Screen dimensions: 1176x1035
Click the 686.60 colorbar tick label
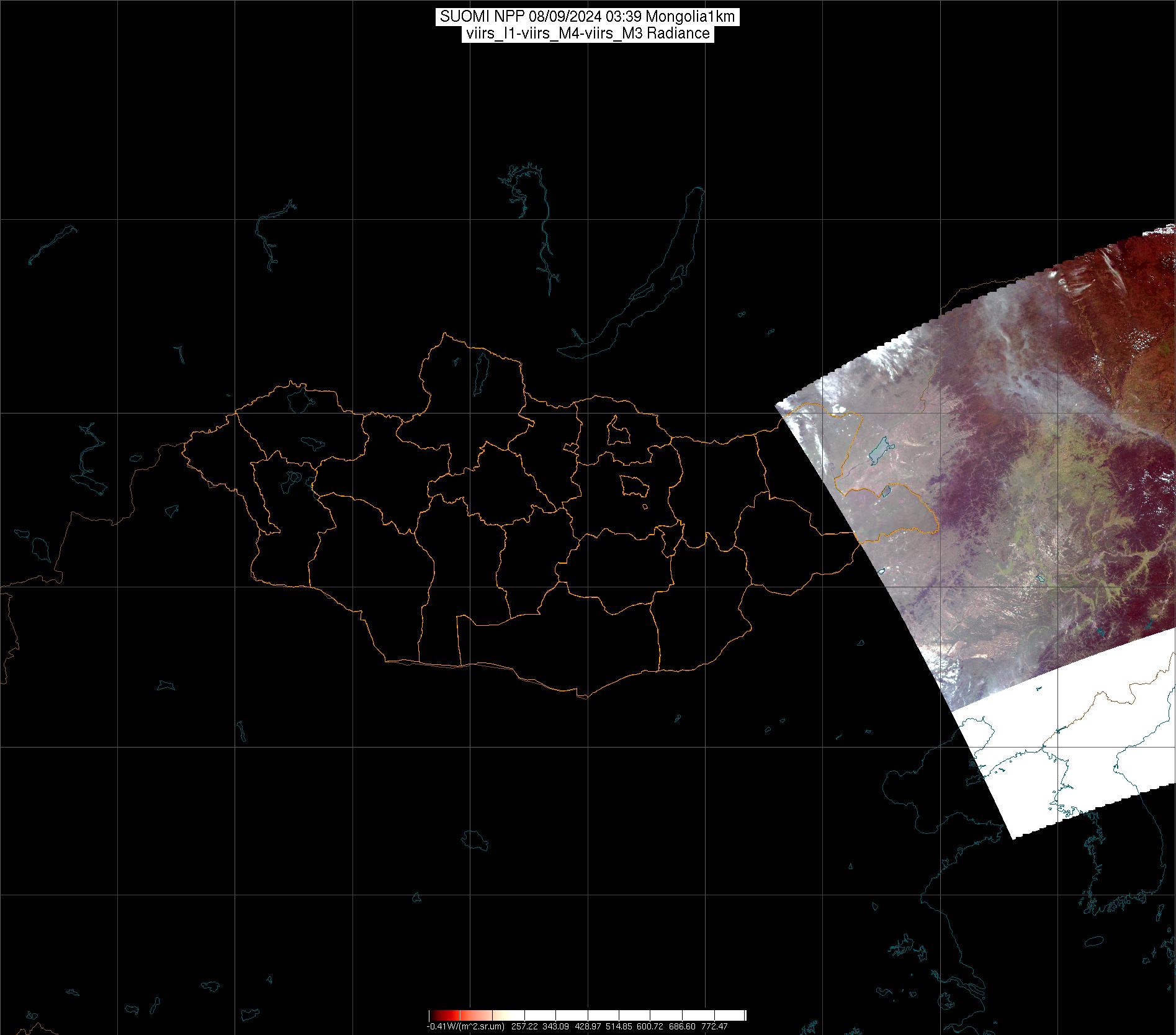683,1027
